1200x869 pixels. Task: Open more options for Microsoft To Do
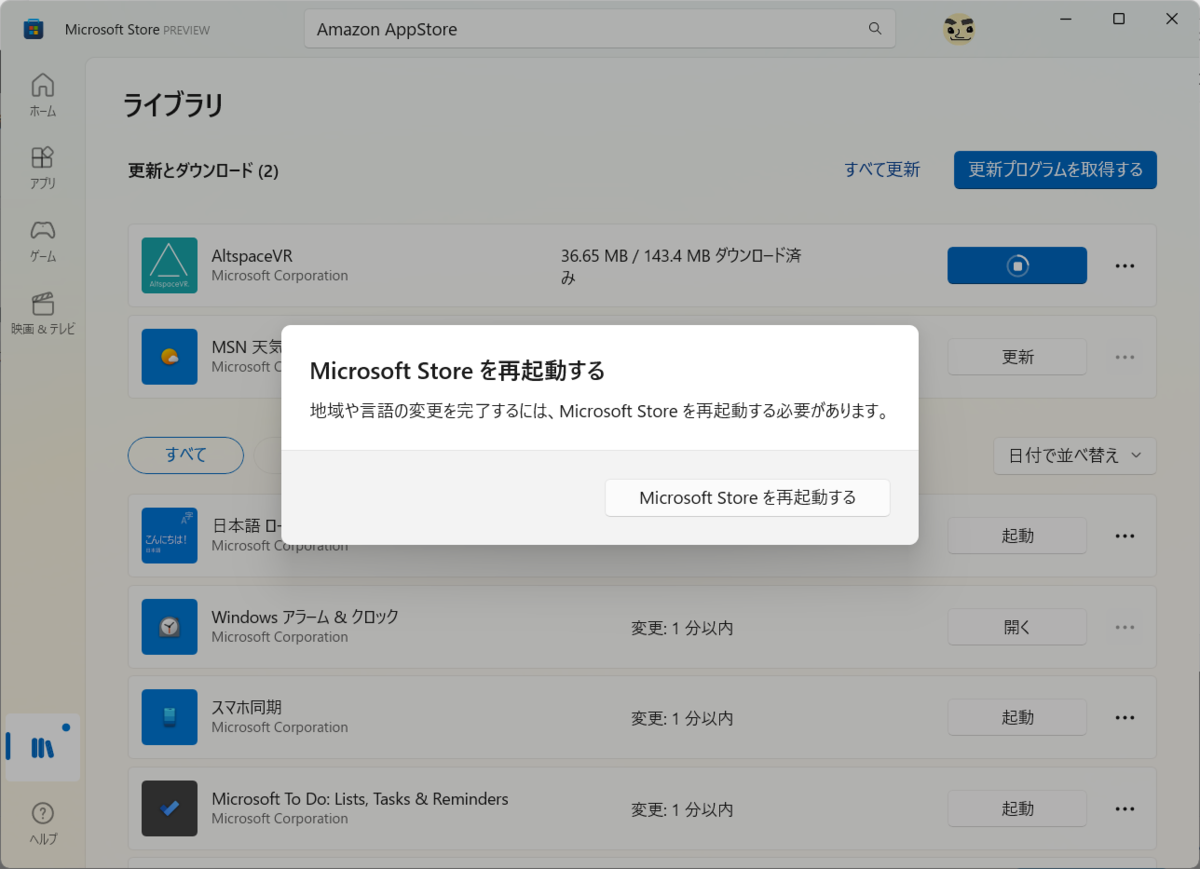click(x=1125, y=808)
